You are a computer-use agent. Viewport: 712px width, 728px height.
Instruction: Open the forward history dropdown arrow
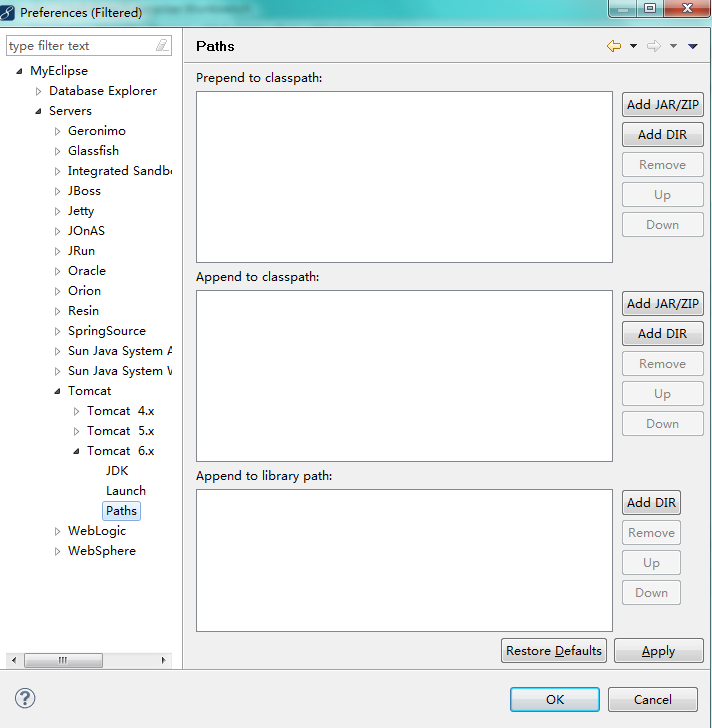pyautogui.click(x=673, y=46)
